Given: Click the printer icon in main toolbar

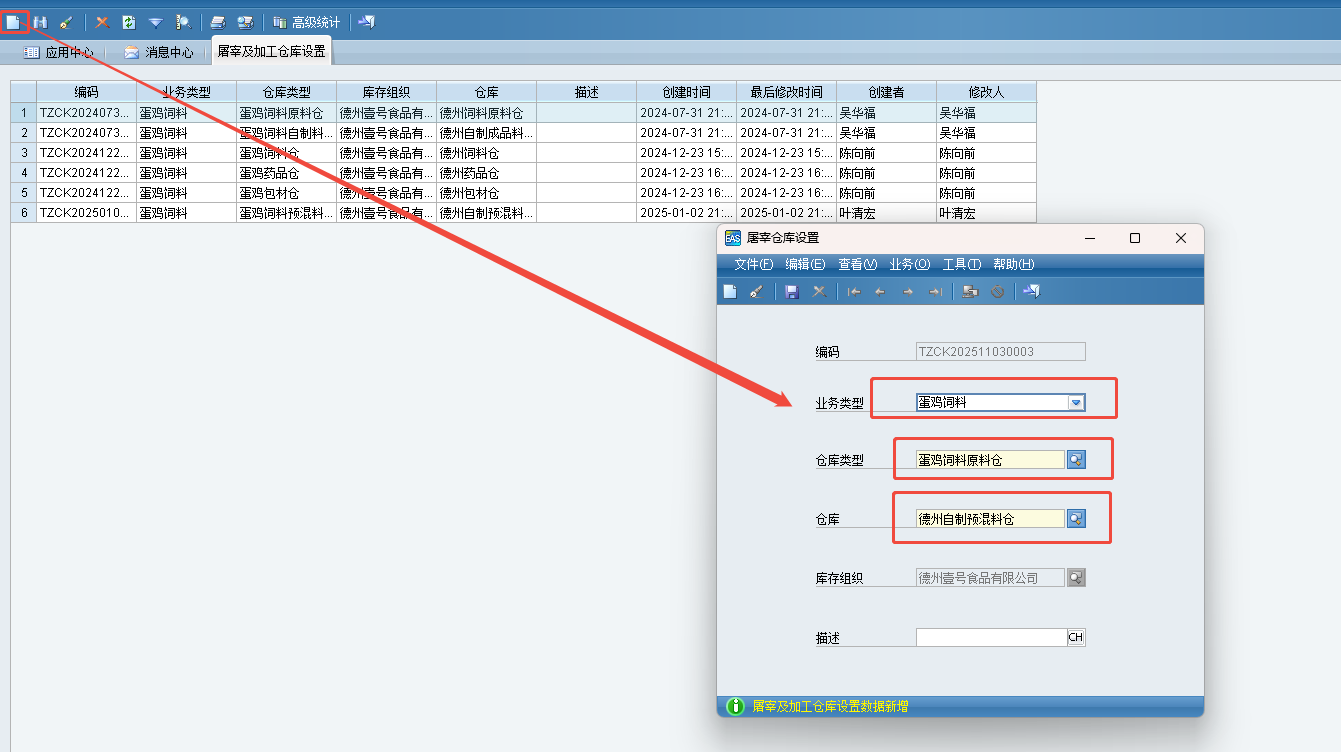Looking at the screenshot, I should 217,22.
